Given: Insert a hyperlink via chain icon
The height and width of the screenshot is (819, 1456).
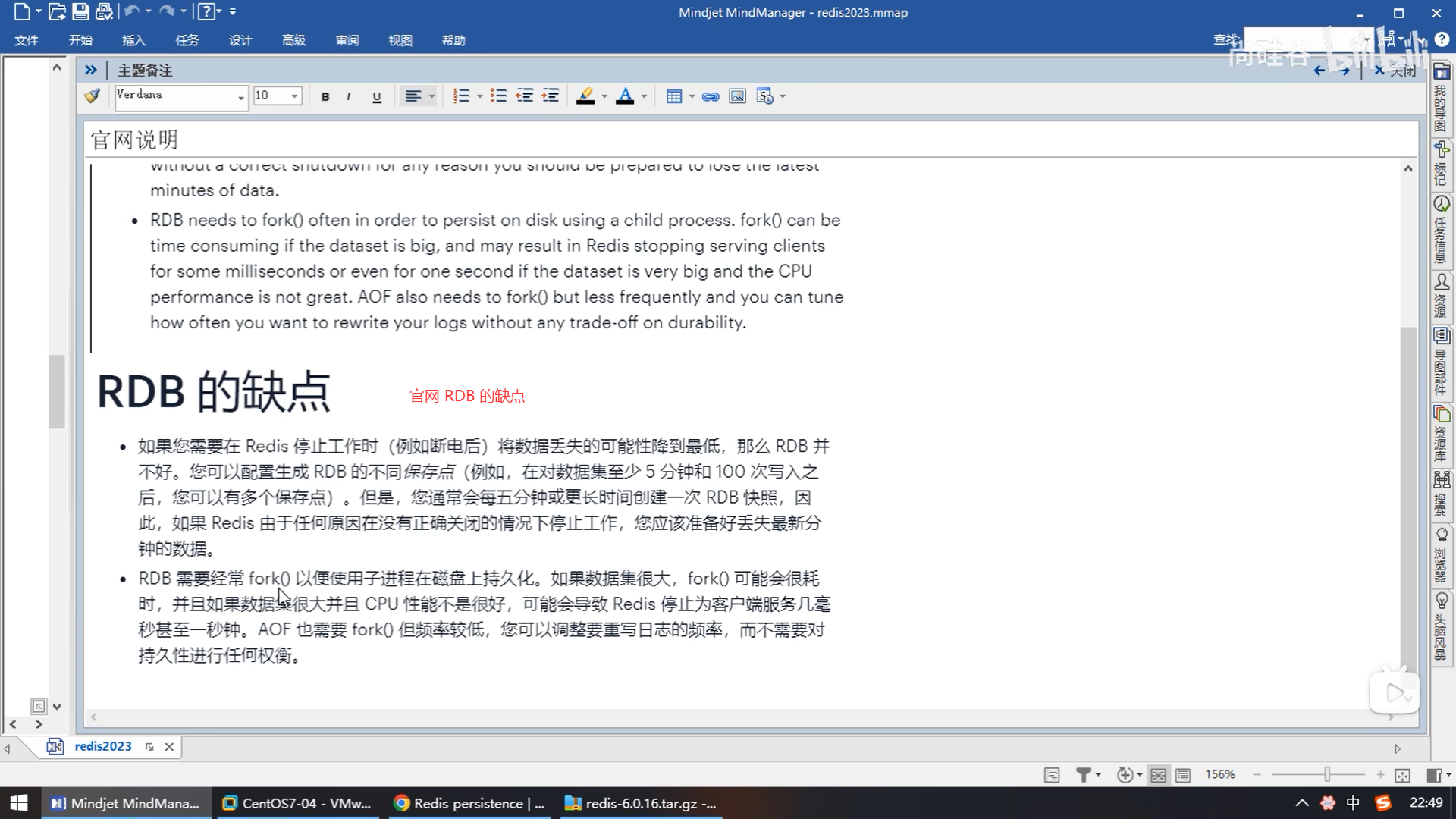Looking at the screenshot, I should coord(711,96).
